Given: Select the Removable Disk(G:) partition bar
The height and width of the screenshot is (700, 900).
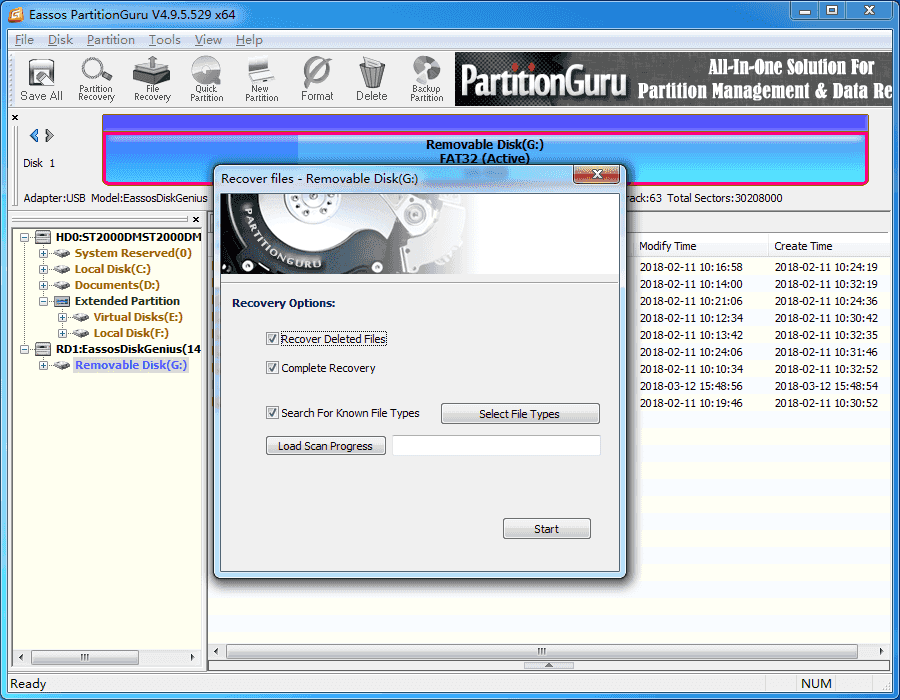Looking at the screenshot, I should click(x=485, y=159).
